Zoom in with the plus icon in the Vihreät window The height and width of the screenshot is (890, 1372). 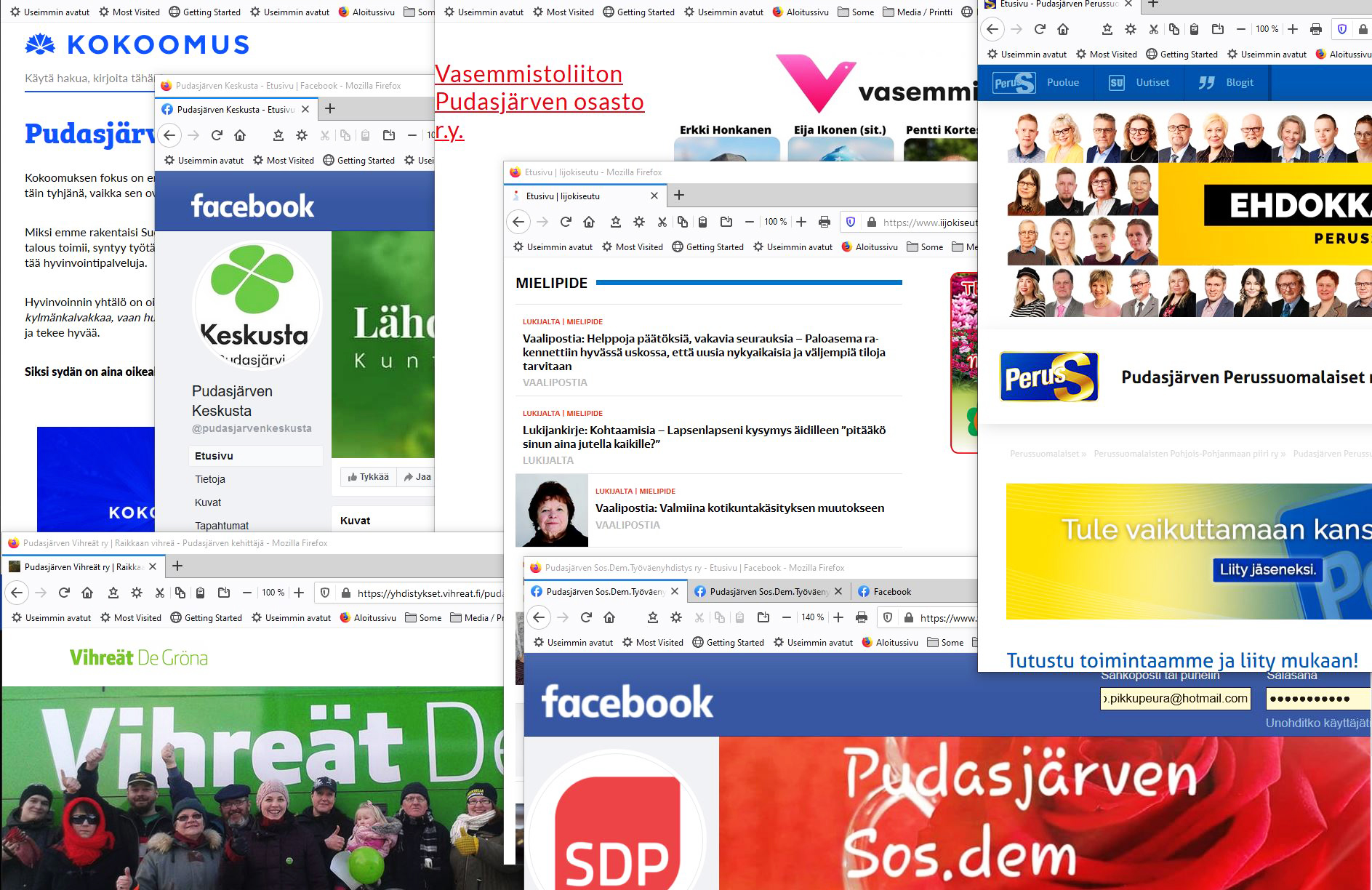(x=299, y=593)
